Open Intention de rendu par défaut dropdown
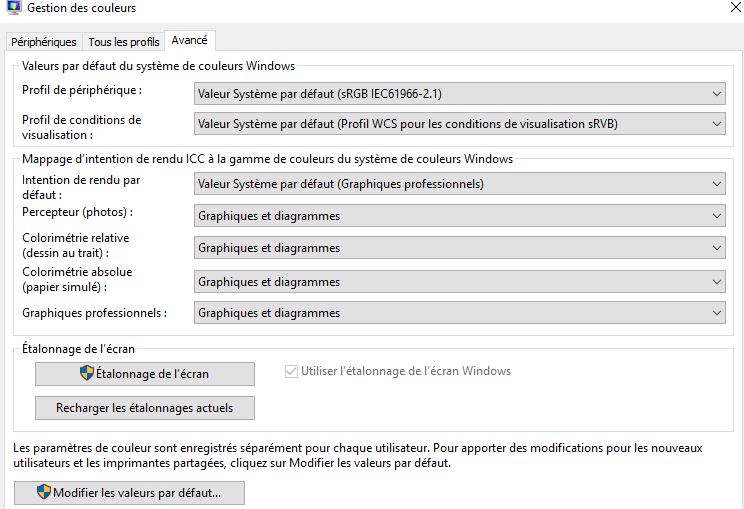Screen dimensions: 744x509 pyautogui.click(x=459, y=184)
